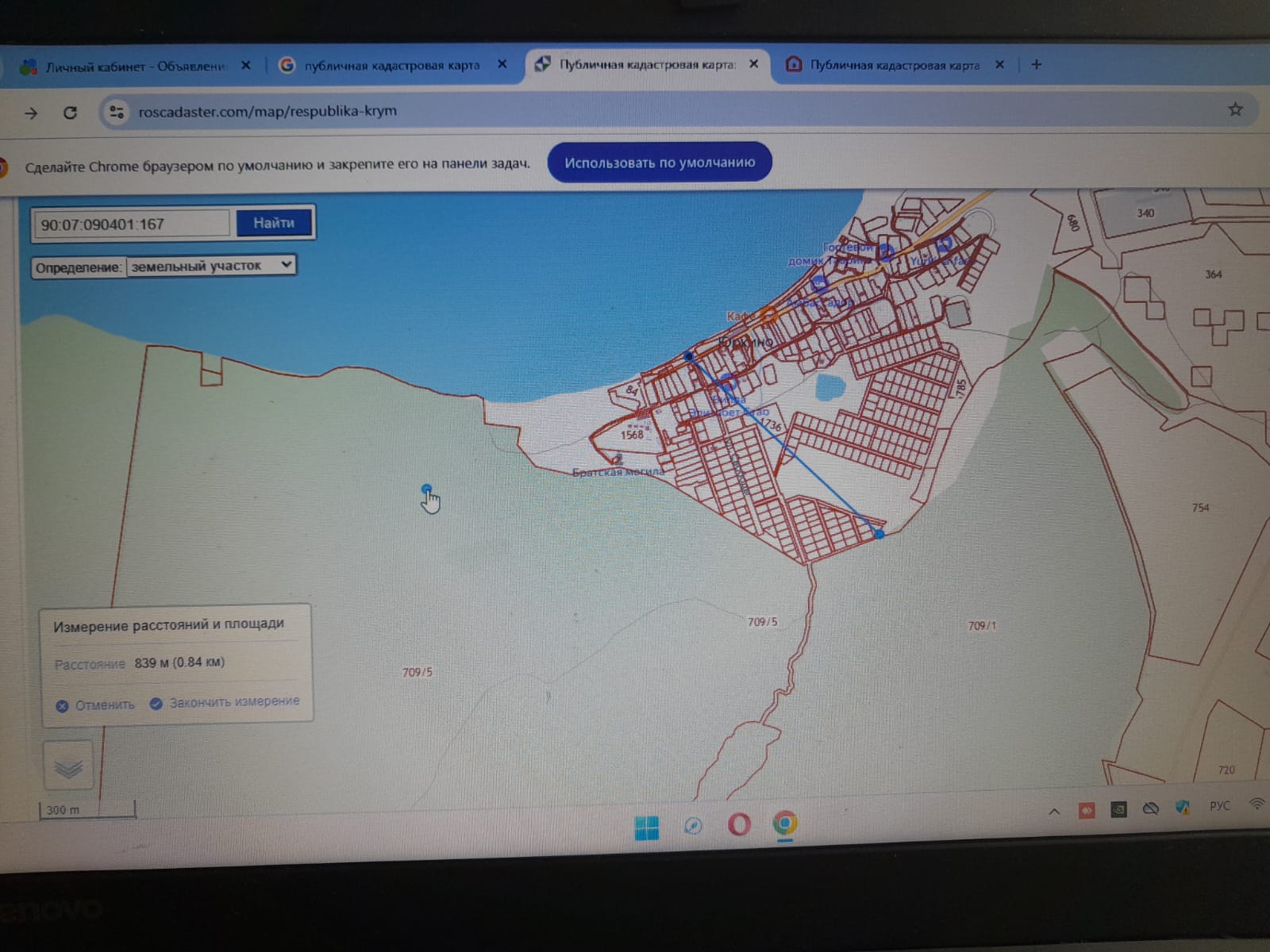Expand the 'земельный участок' object type dropdown
This screenshot has width=1270, height=952.
click(x=211, y=266)
